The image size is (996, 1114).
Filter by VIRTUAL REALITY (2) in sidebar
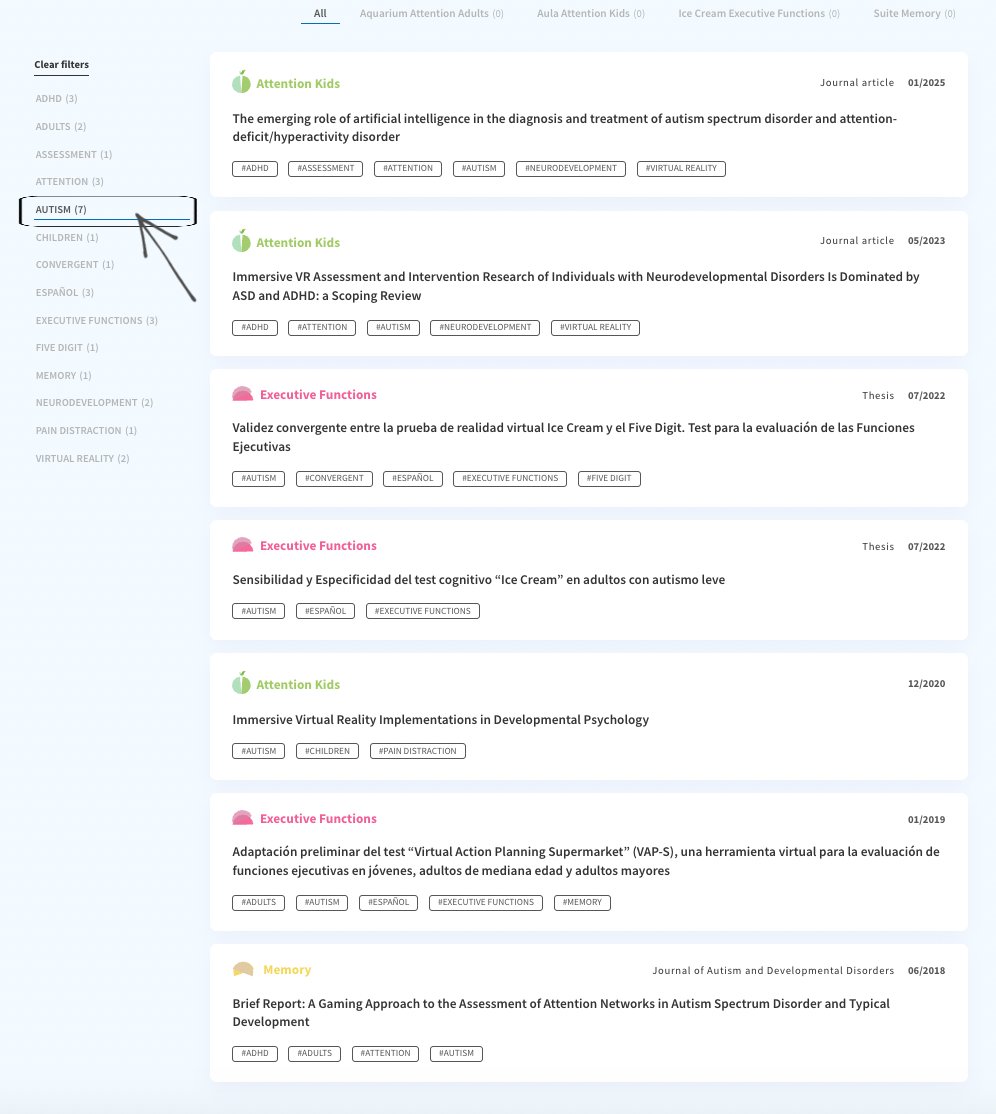[x=82, y=458]
